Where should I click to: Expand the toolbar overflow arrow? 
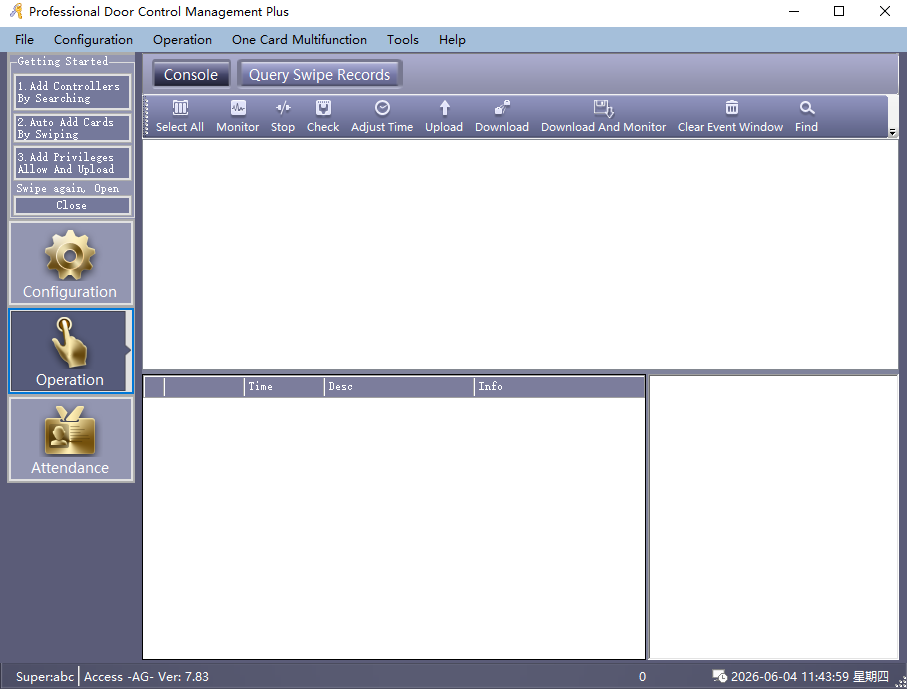pyautogui.click(x=892, y=132)
